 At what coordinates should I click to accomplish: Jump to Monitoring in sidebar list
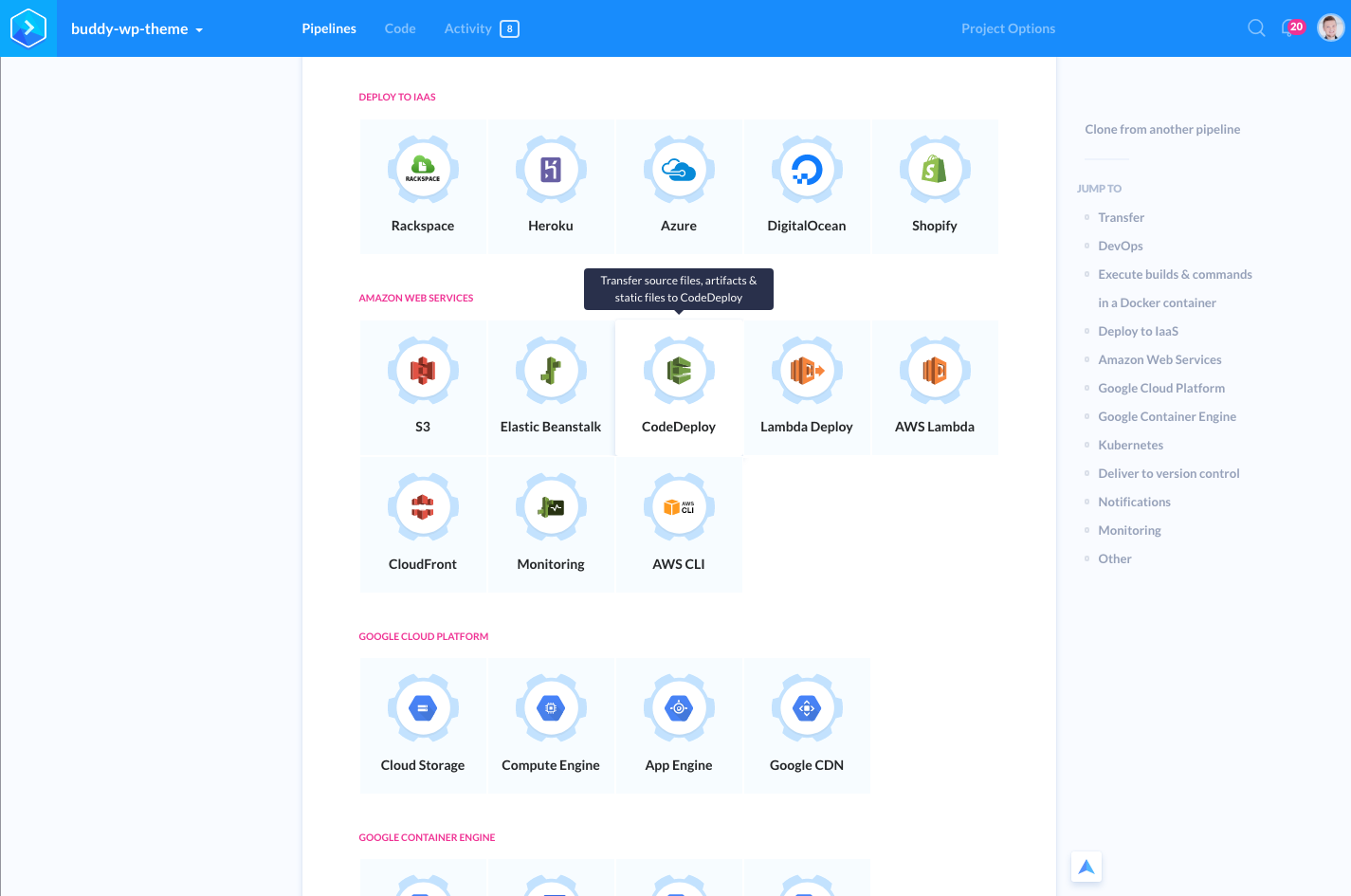click(1129, 530)
